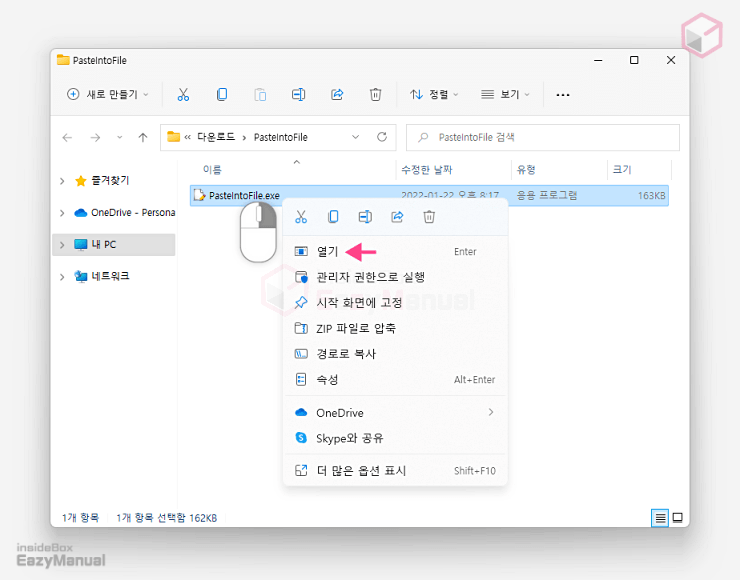Click the Copy icon in the context menu
This screenshot has height=580, width=740.
tap(333, 217)
